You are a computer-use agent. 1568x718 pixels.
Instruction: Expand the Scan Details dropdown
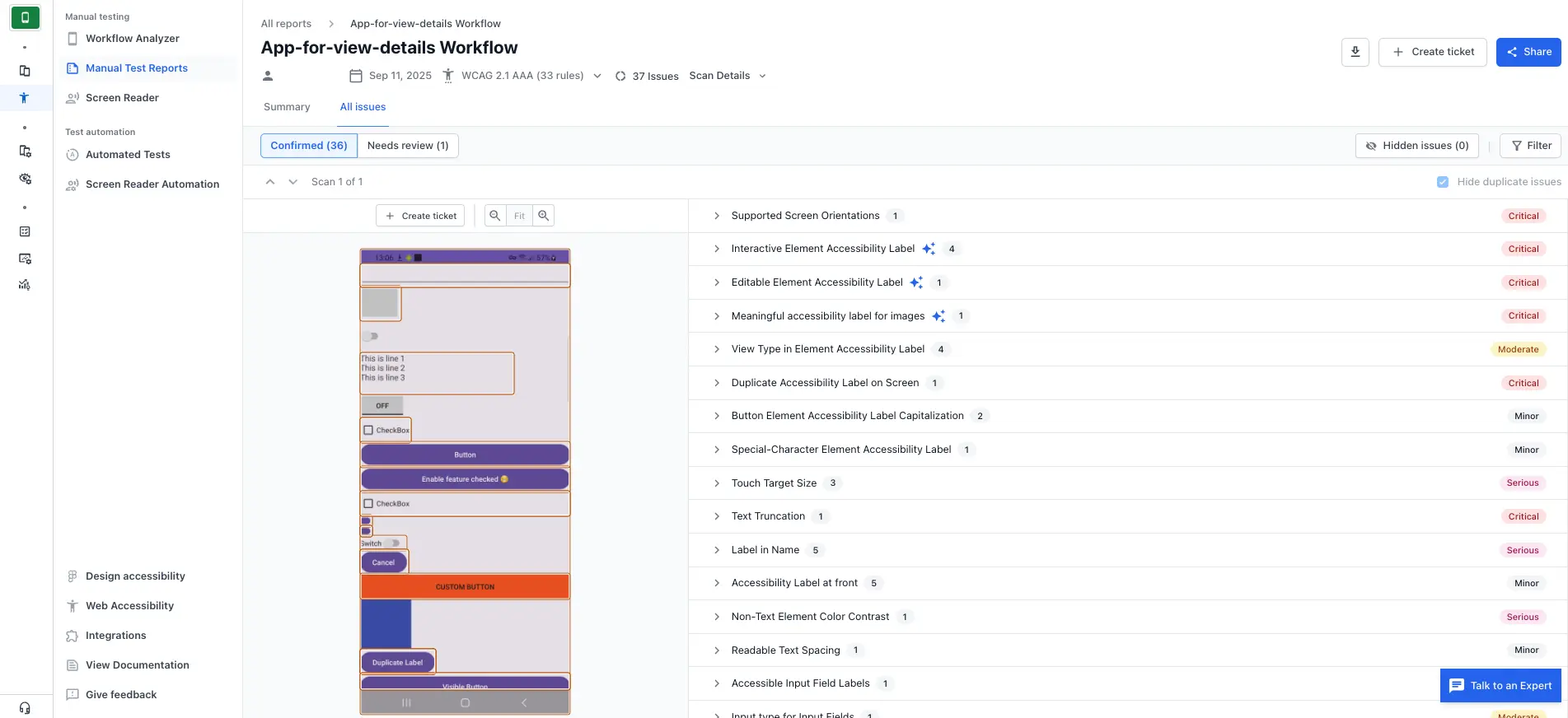point(728,76)
